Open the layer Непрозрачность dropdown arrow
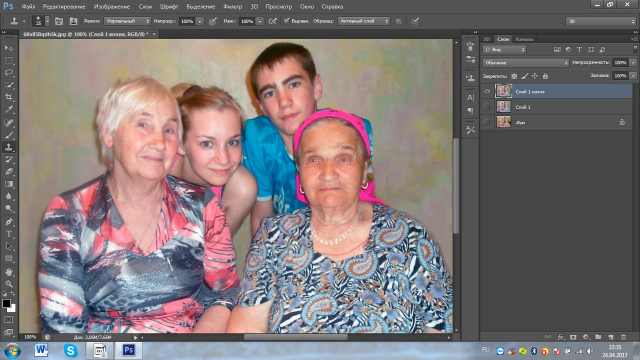The width and height of the screenshot is (640, 360). coord(633,63)
